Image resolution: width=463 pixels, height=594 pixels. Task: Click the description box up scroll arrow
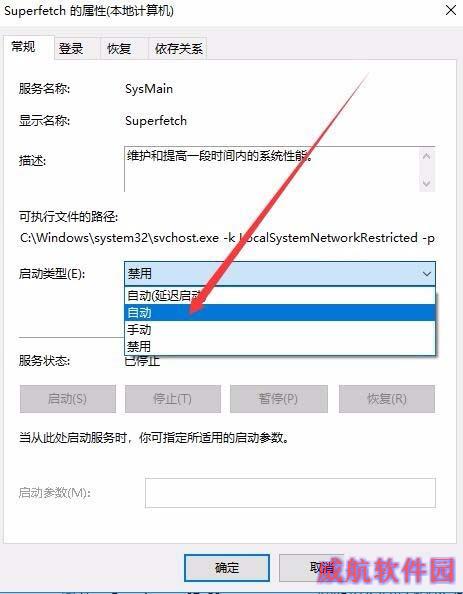(426, 156)
